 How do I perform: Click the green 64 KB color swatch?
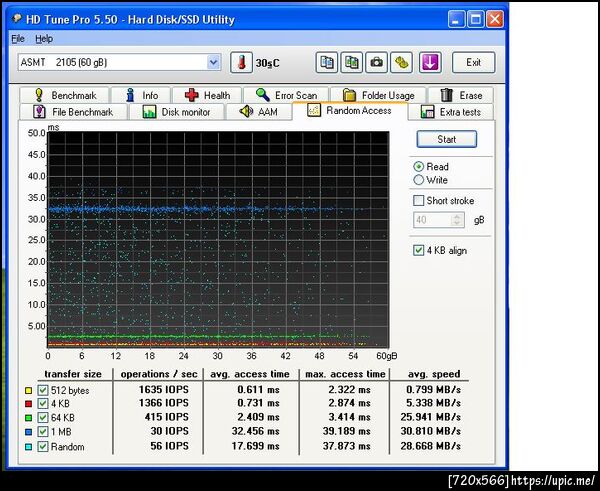pyautogui.click(x=28, y=418)
